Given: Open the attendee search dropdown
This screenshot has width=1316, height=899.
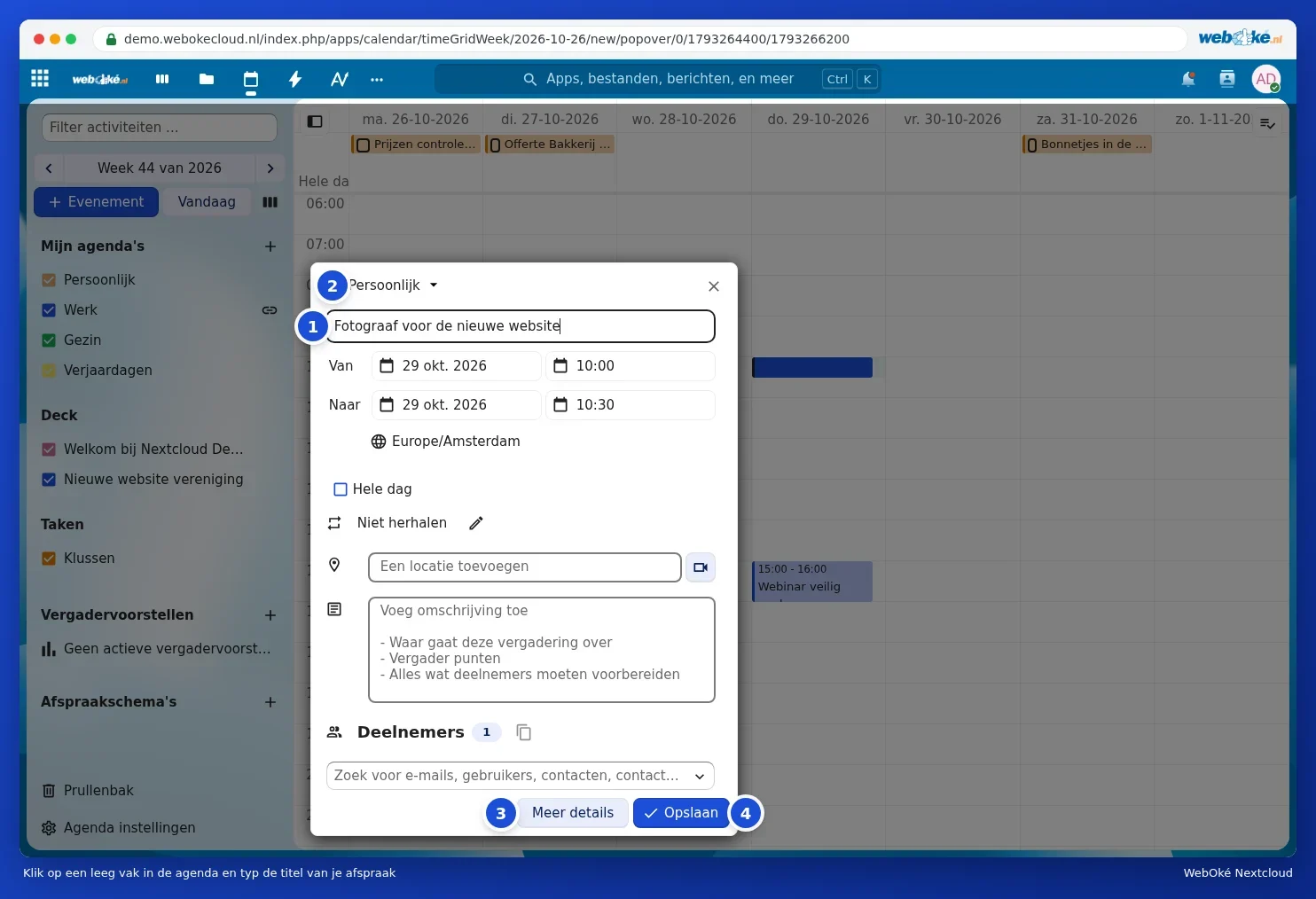Looking at the screenshot, I should click(521, 776).
